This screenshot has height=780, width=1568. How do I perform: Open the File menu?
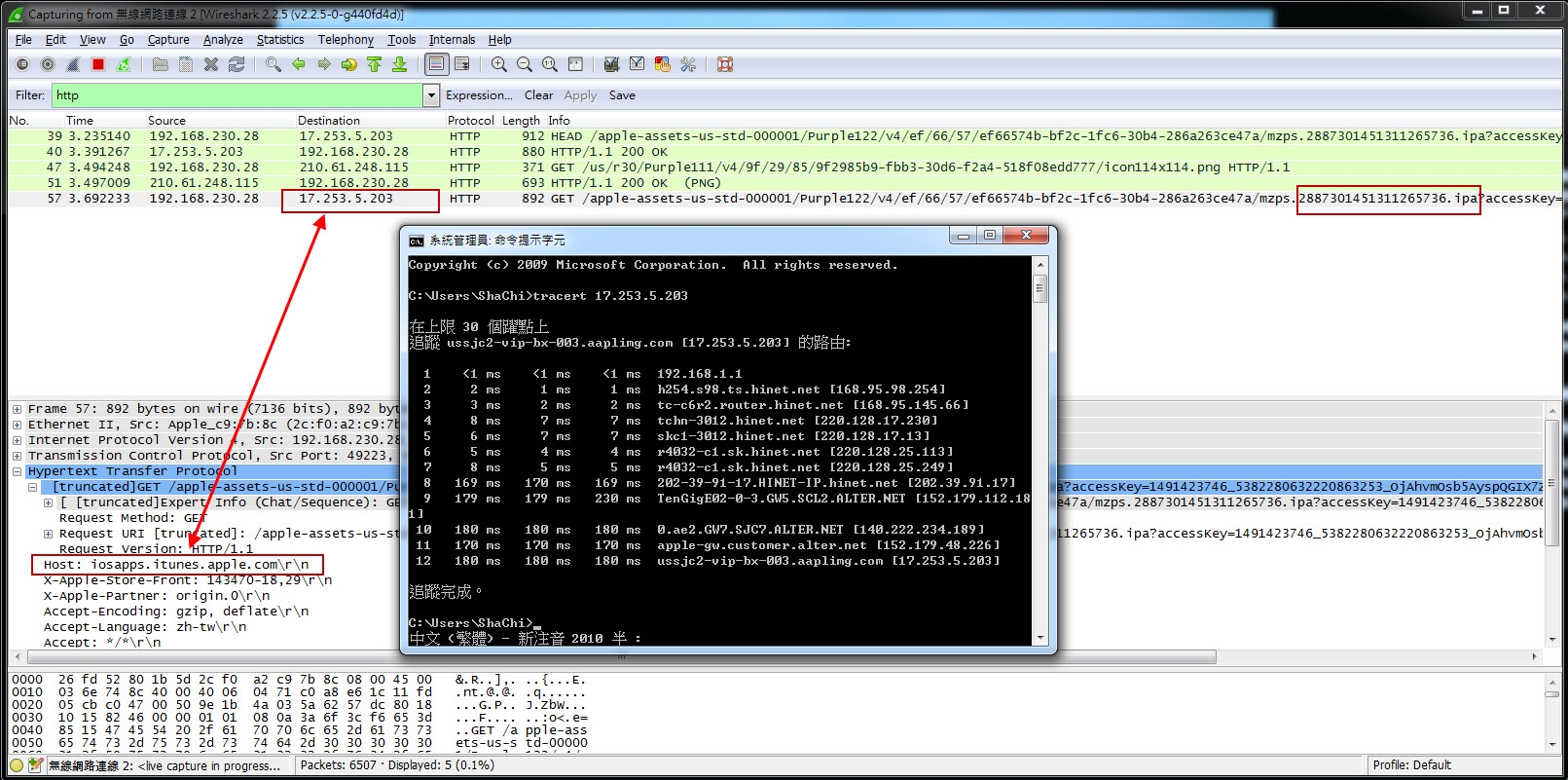click(24, 40)
